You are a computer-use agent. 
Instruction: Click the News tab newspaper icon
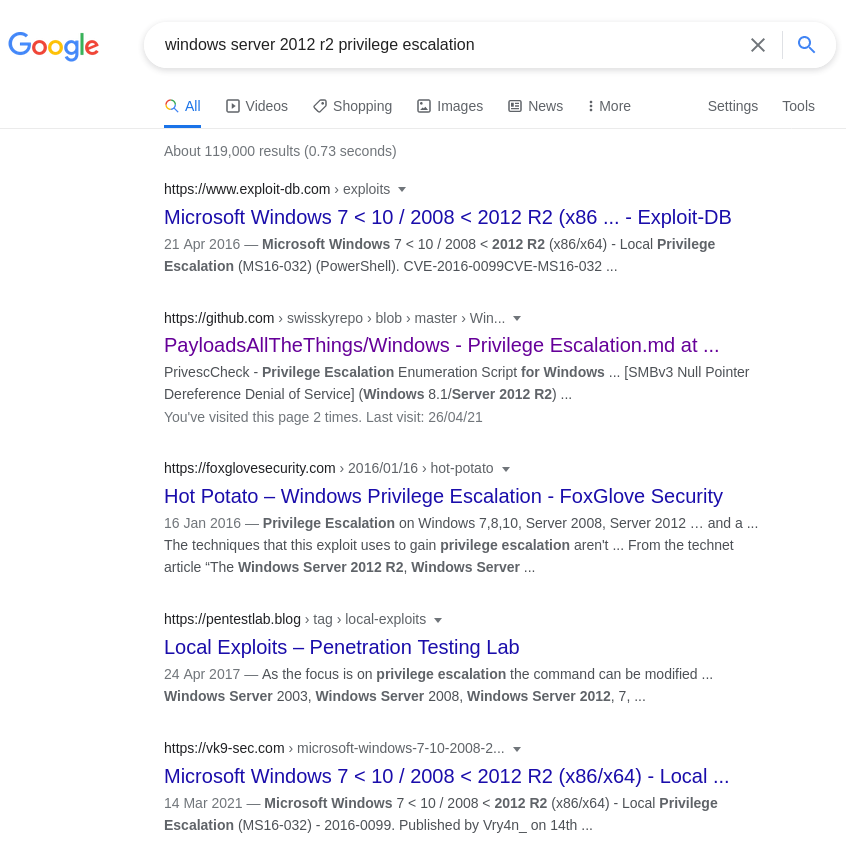(515, 106)
